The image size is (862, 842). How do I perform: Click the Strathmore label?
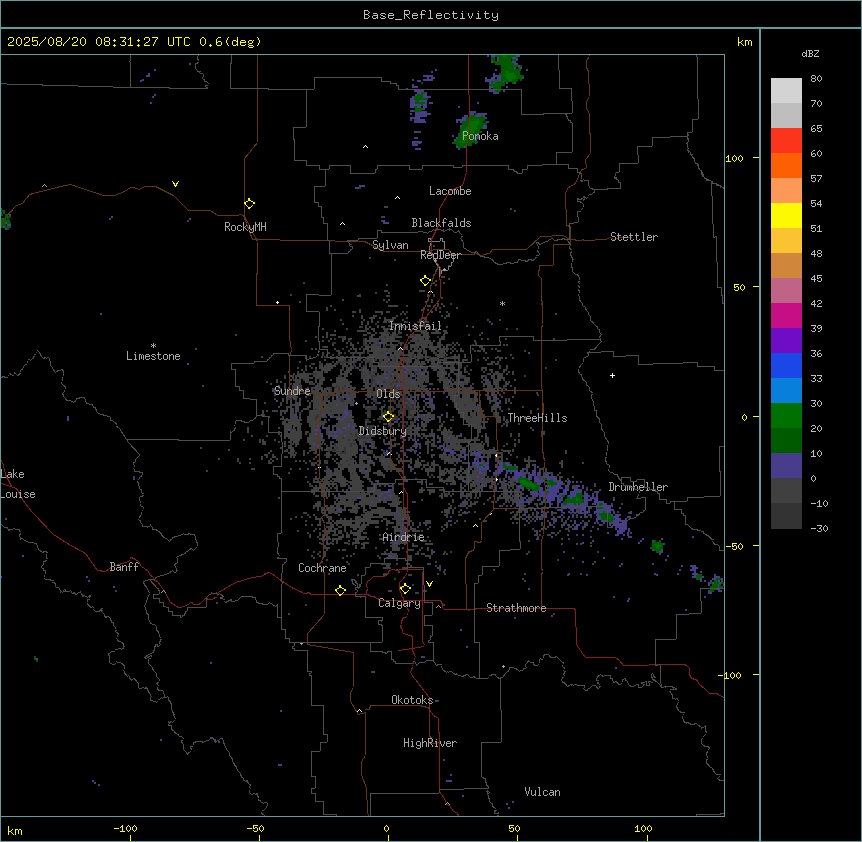516,608
